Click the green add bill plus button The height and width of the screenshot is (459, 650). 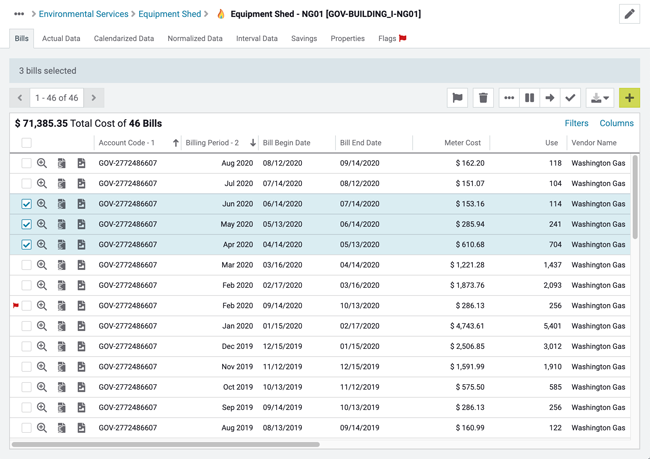[629, 98]
